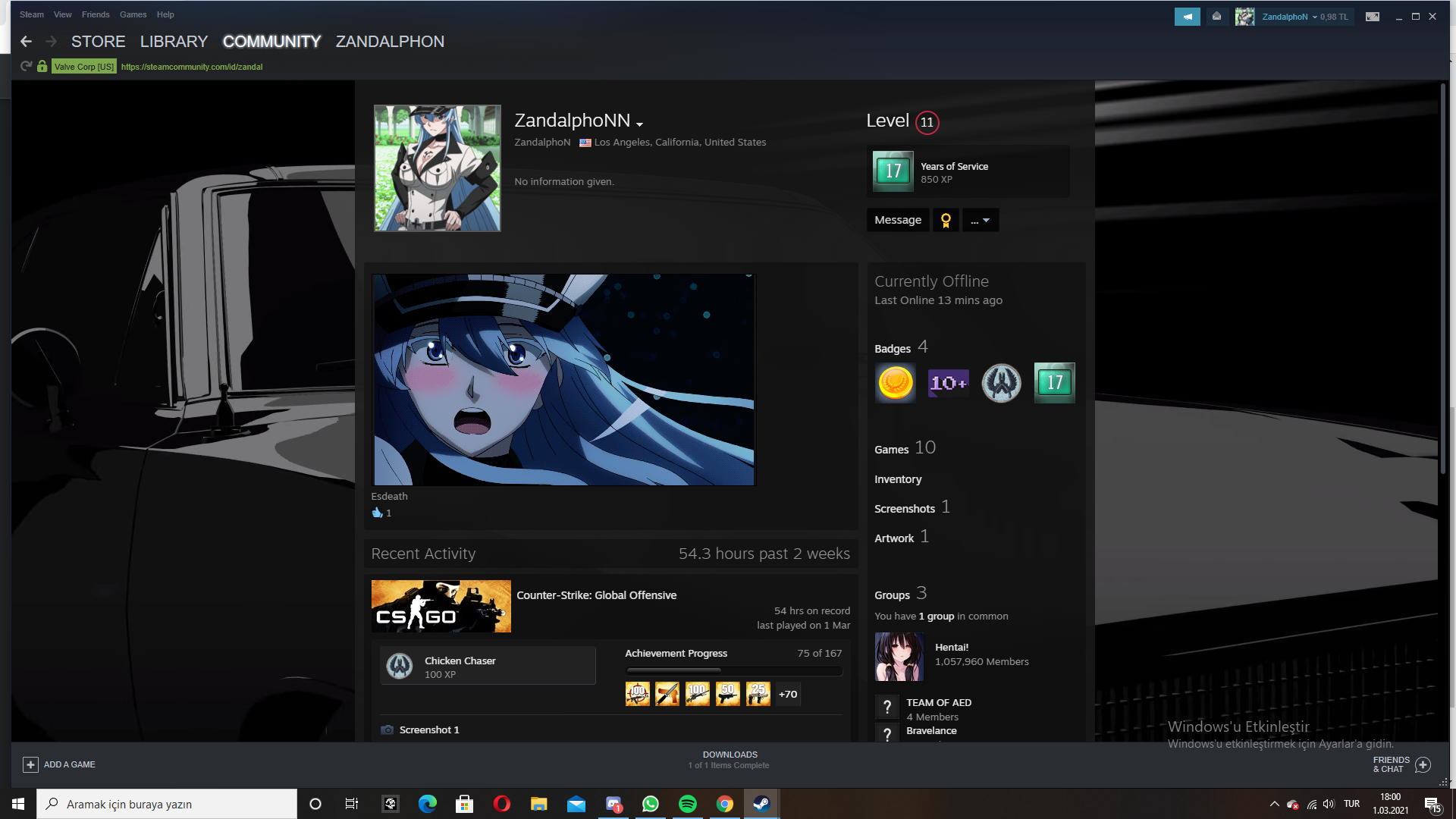This screenshot has height=819, width=1456.
Task: Click the Achievement Progress bar
Action: 734,671
